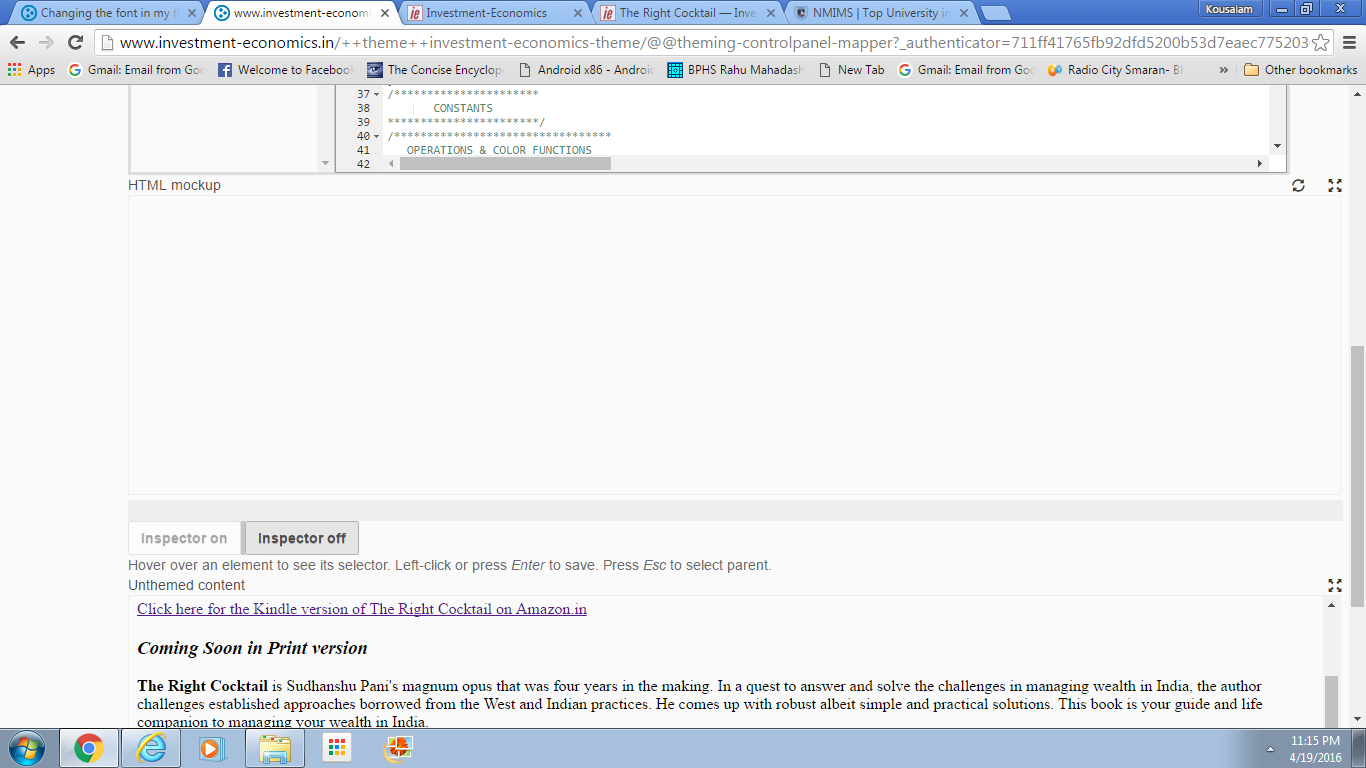Switch to the NMIMS Top University tab
Image resolution: width=1366 pixels, height=768 pixels.
882,13
